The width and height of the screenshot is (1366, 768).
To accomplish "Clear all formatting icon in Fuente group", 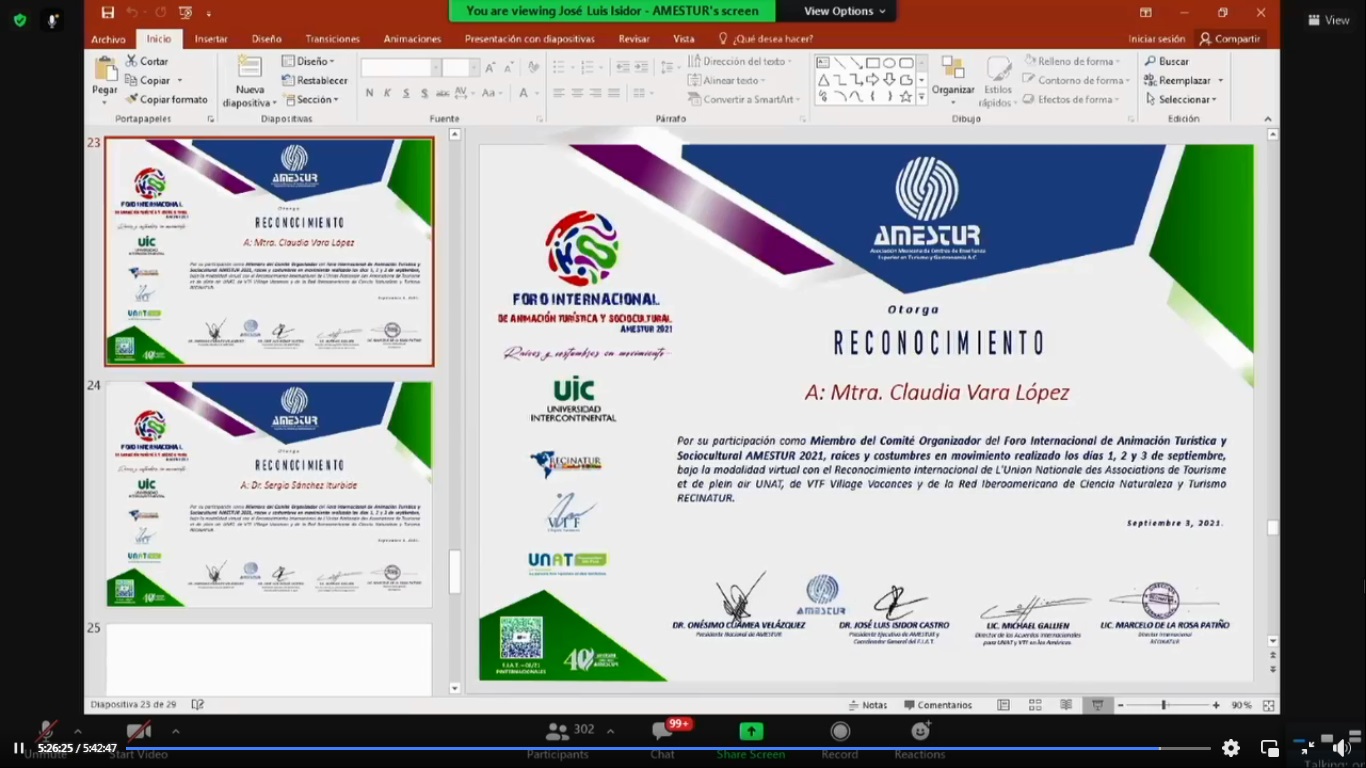I will [x=533, y=67].
